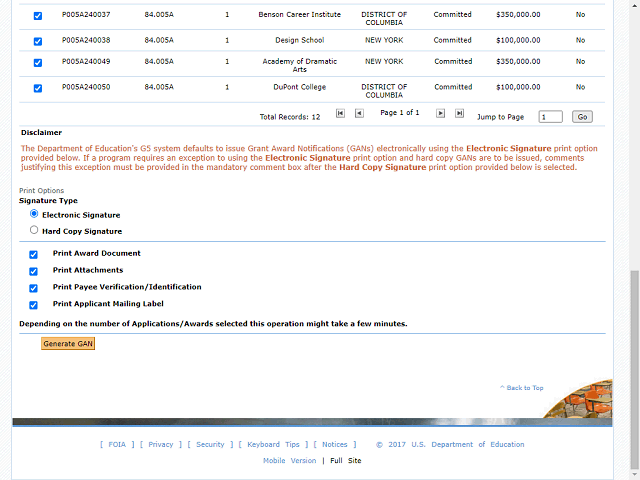640x480 pixels.
Task: Open the Keyboard Tips footer link
Action: (x=273, y=444)
